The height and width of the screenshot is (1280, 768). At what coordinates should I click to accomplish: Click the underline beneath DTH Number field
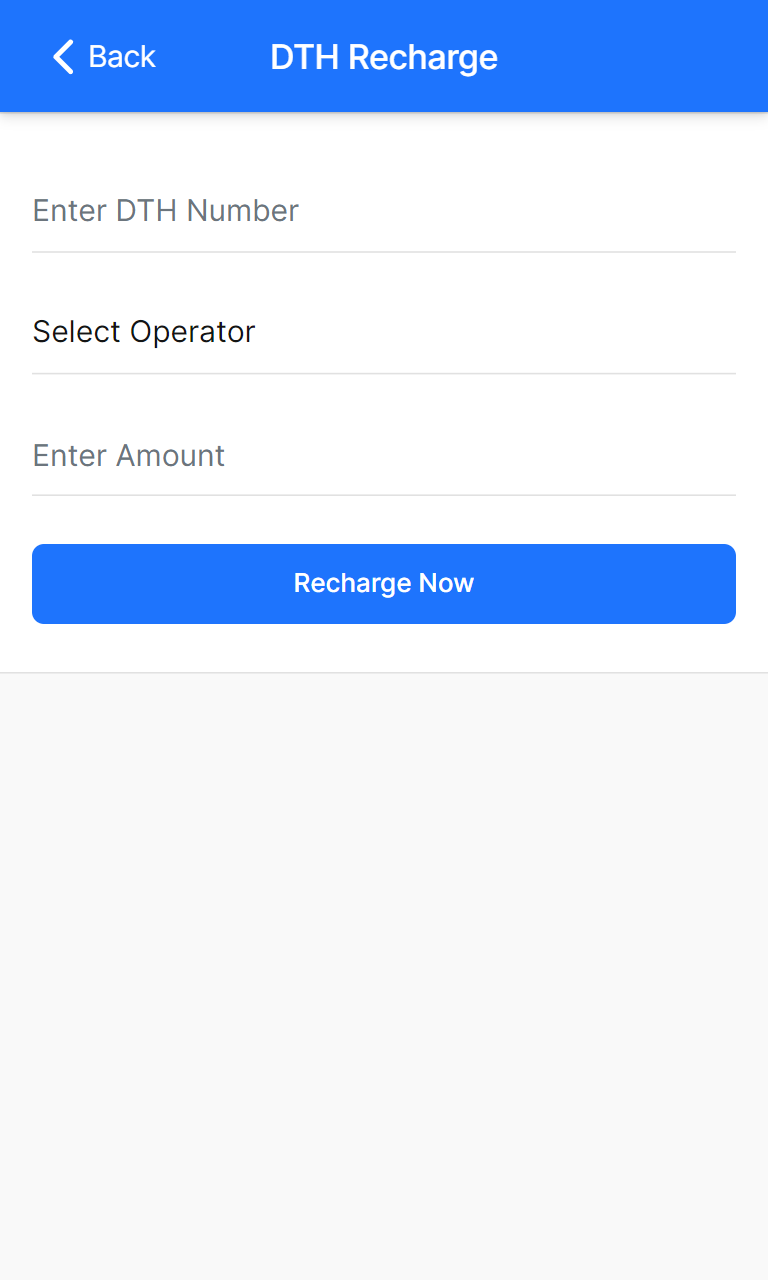point(384,252)
